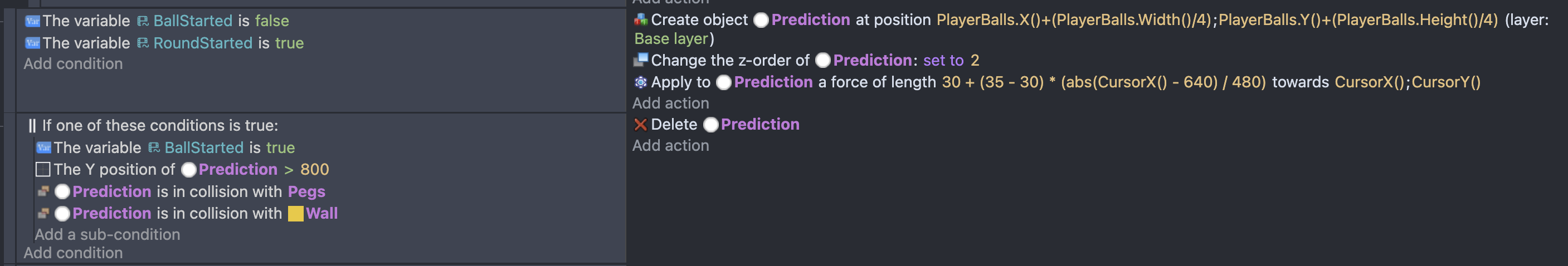Toggle 'true' value in the OR block's BallStarted

tap(280, 147)
